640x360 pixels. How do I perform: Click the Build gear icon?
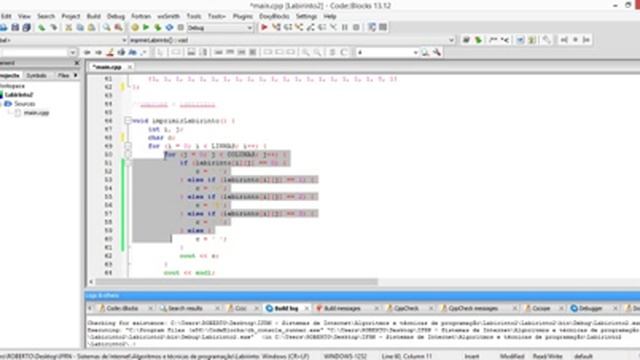[x=135, y=27]
